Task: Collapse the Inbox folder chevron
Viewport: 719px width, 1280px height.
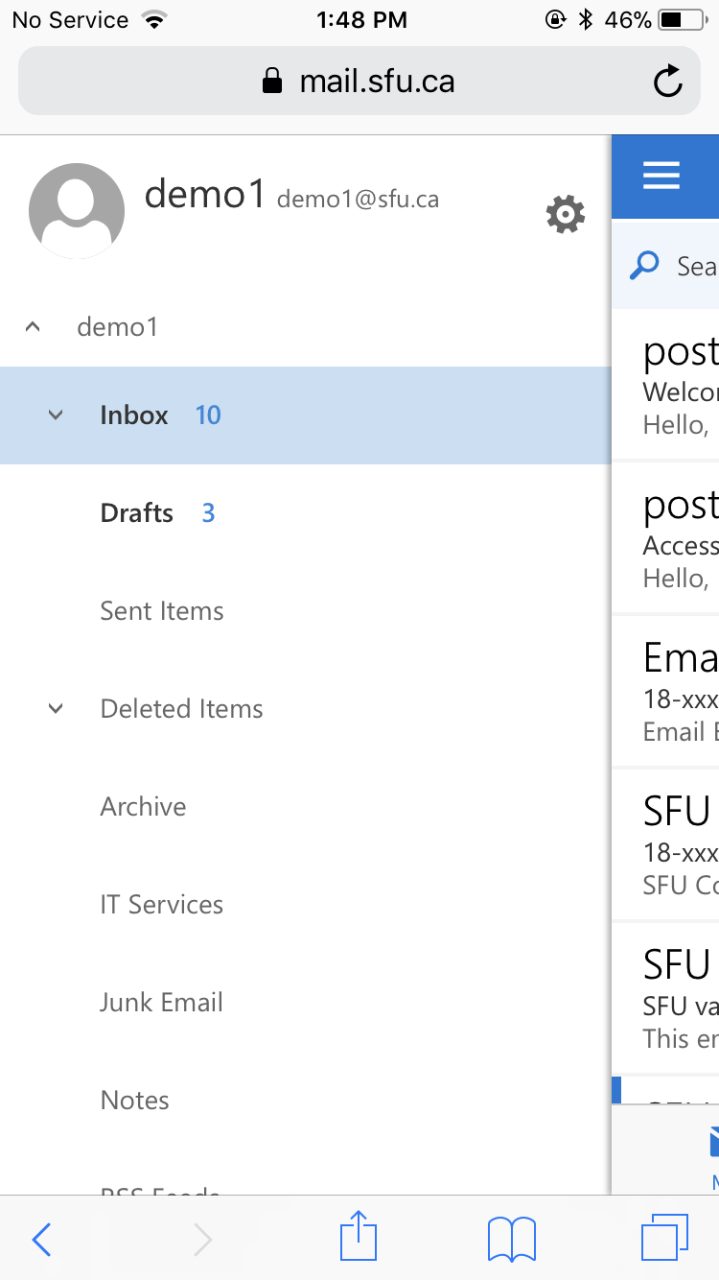Action: tap(56, 415)
